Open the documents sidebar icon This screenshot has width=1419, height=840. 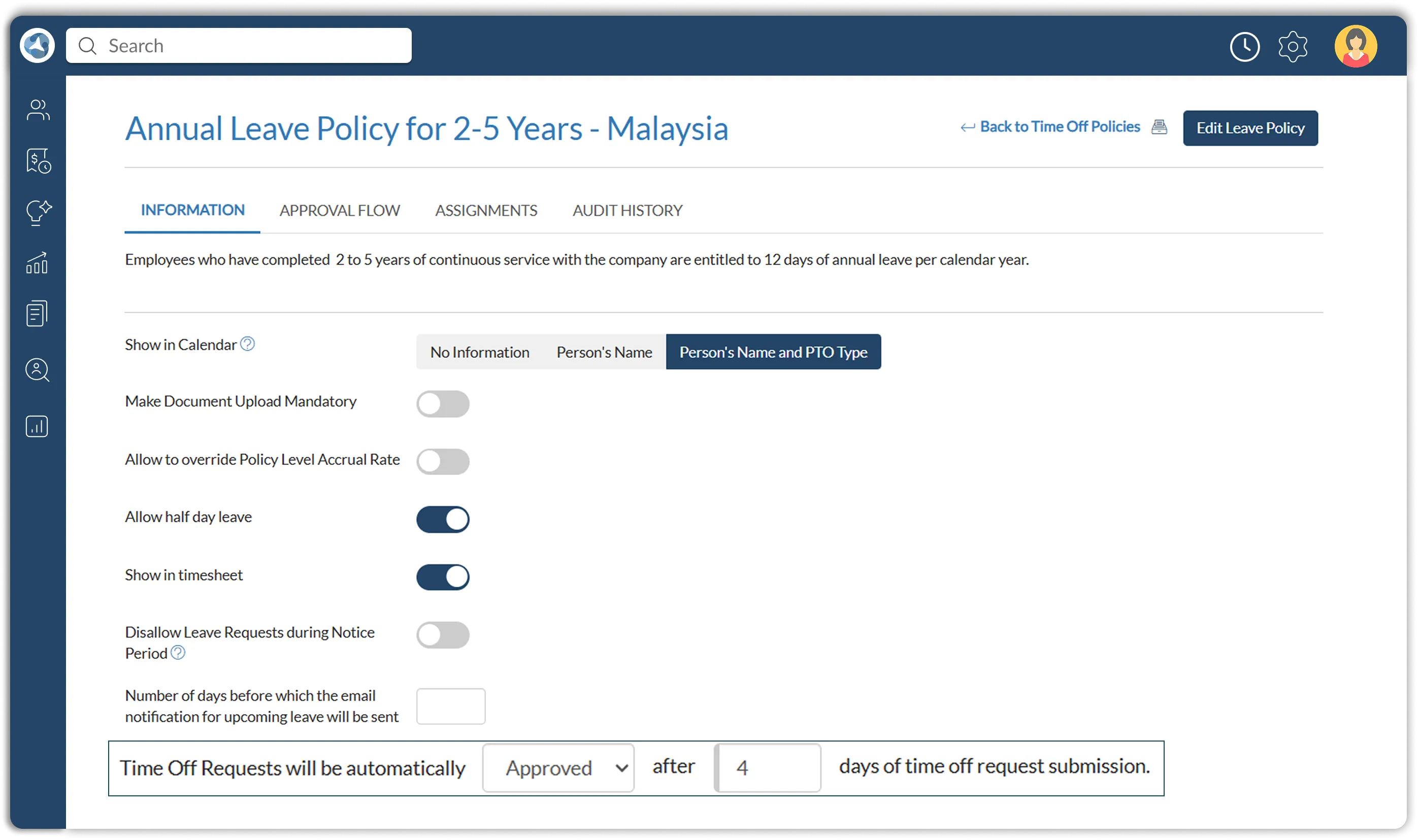click(x=38, y=314)
